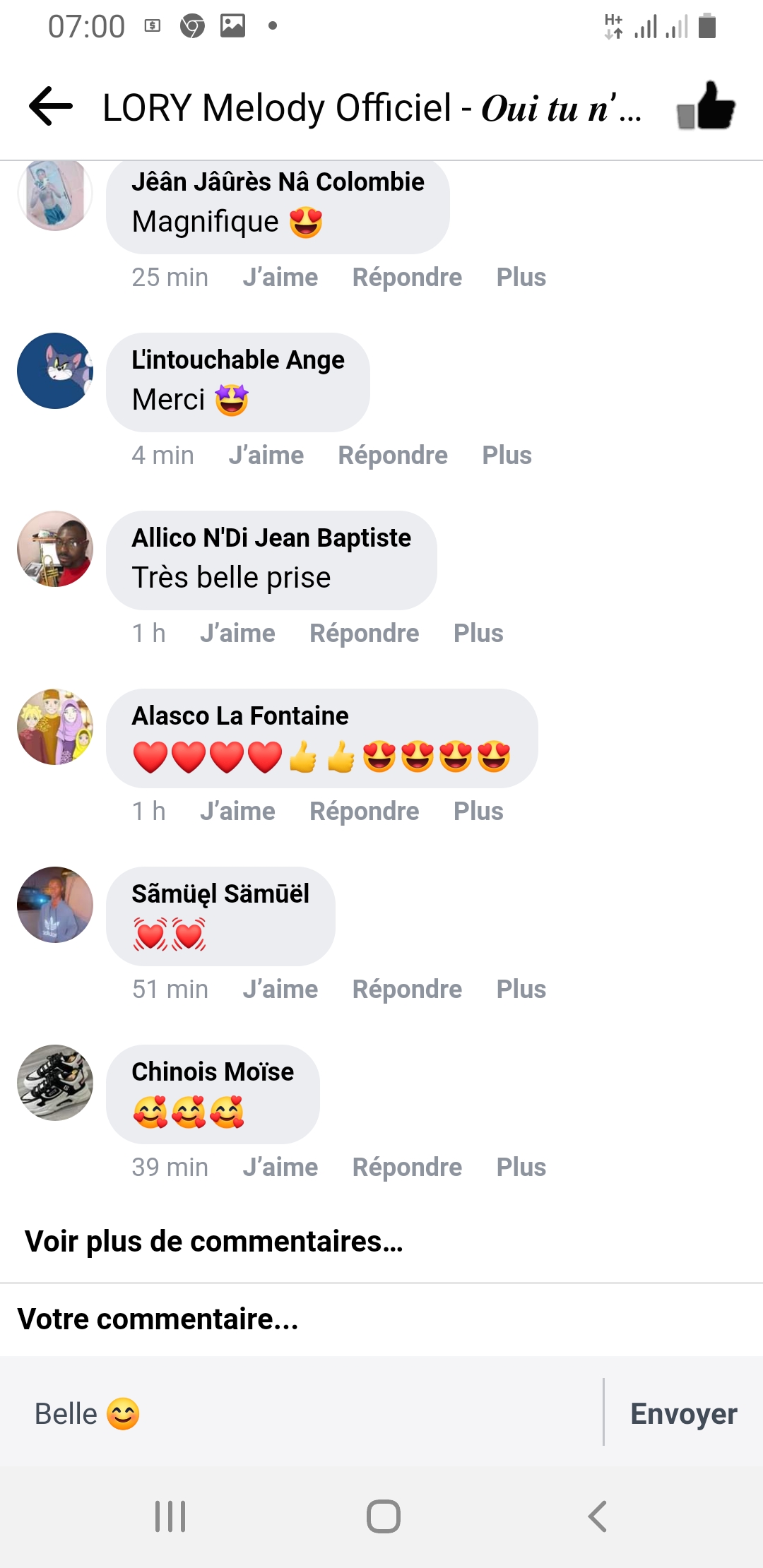Expand Plus options under Chinois Moïse's comment

click(x=521, y=1168)
